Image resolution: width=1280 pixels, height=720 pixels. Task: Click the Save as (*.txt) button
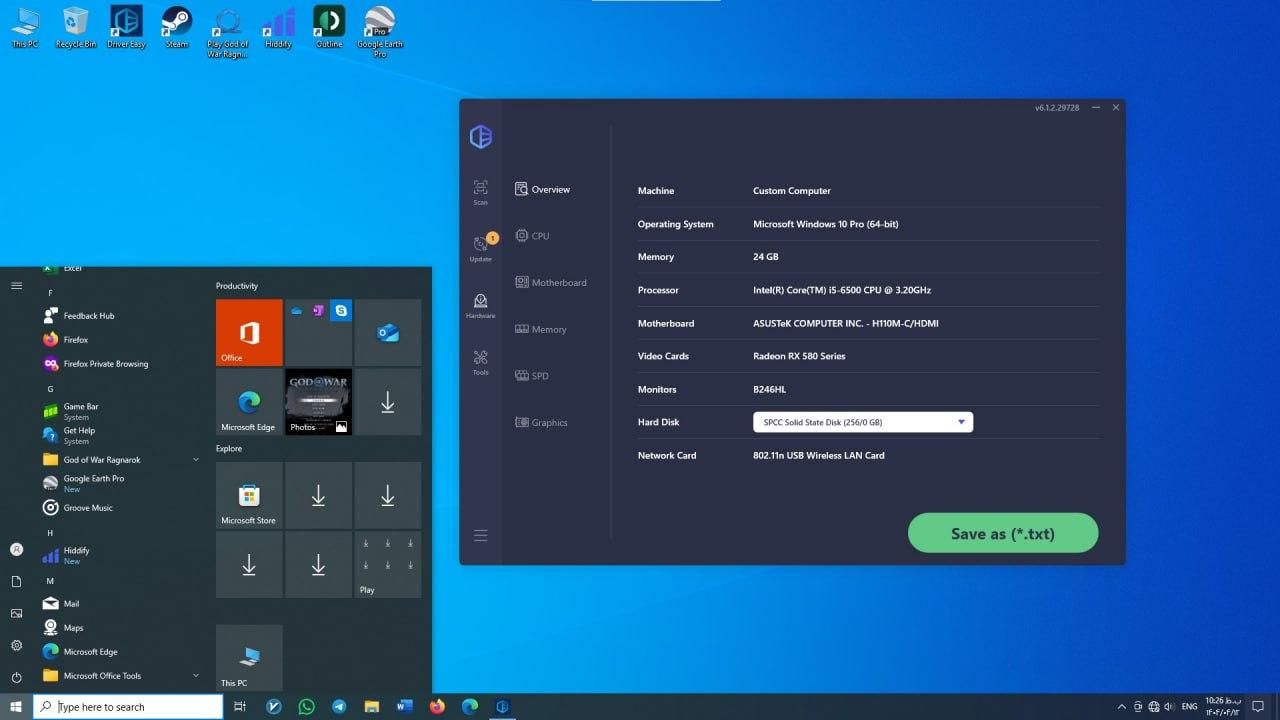(1003, 533)
